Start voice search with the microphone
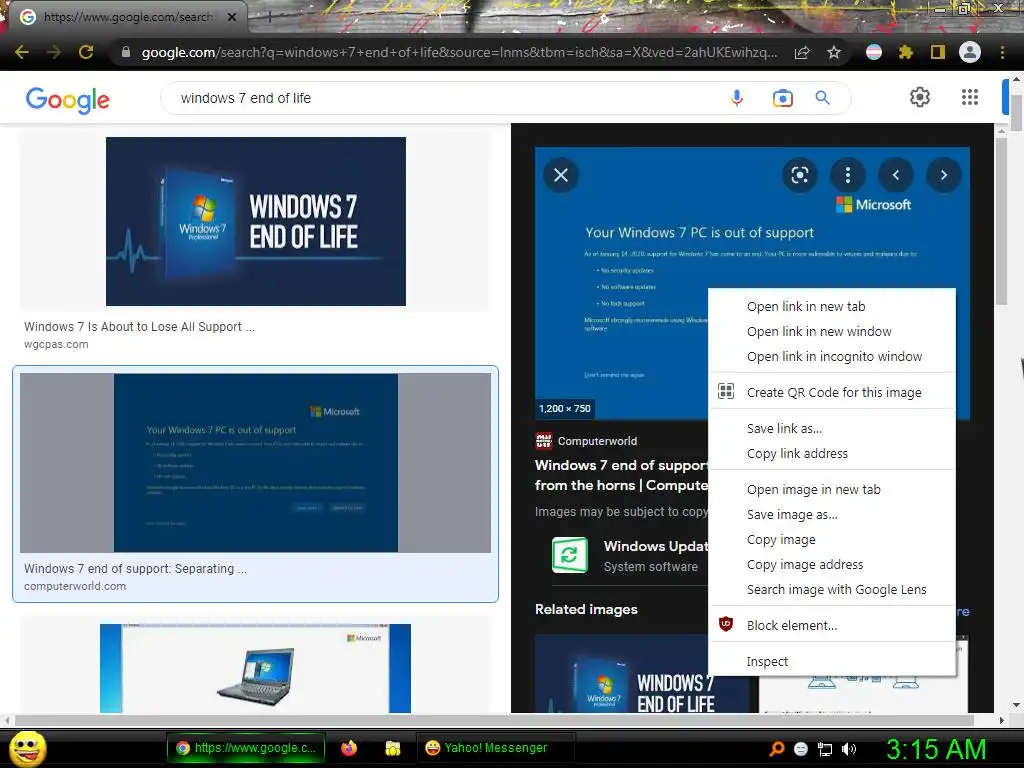The width and height of the screenshot is (1024, 768). [x=737, y=98]
